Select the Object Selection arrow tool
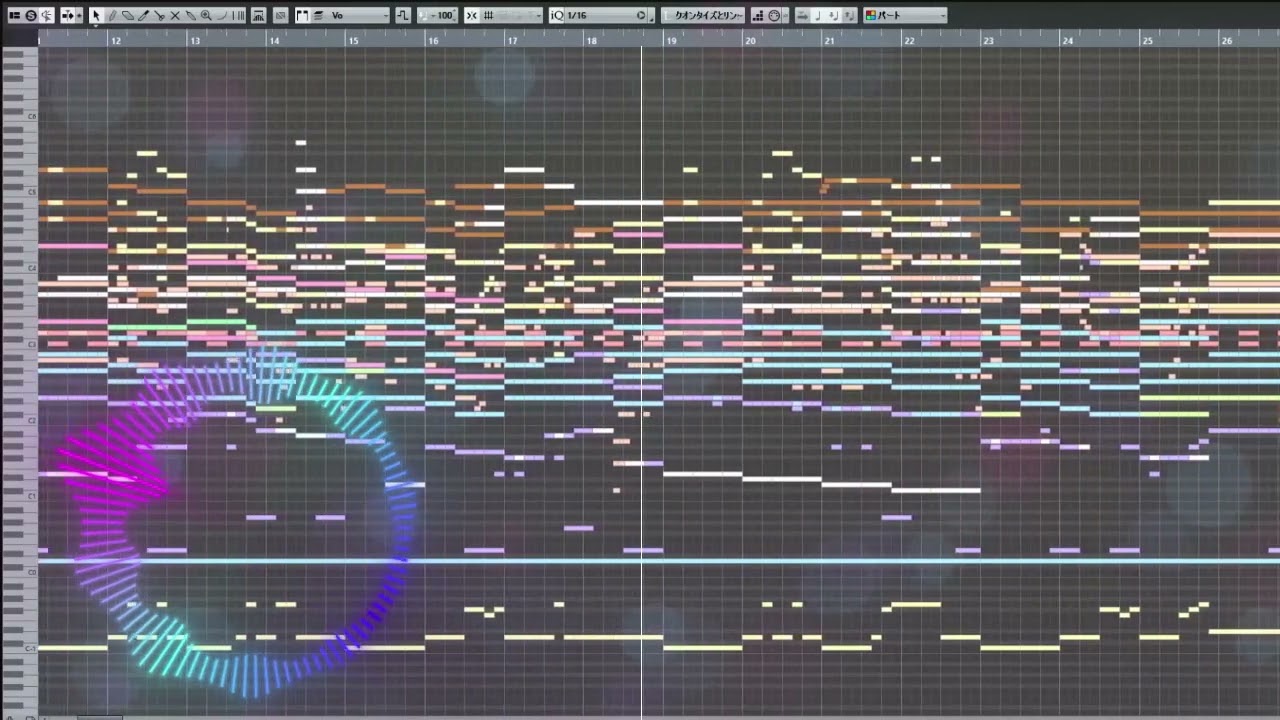 point(96,15)
